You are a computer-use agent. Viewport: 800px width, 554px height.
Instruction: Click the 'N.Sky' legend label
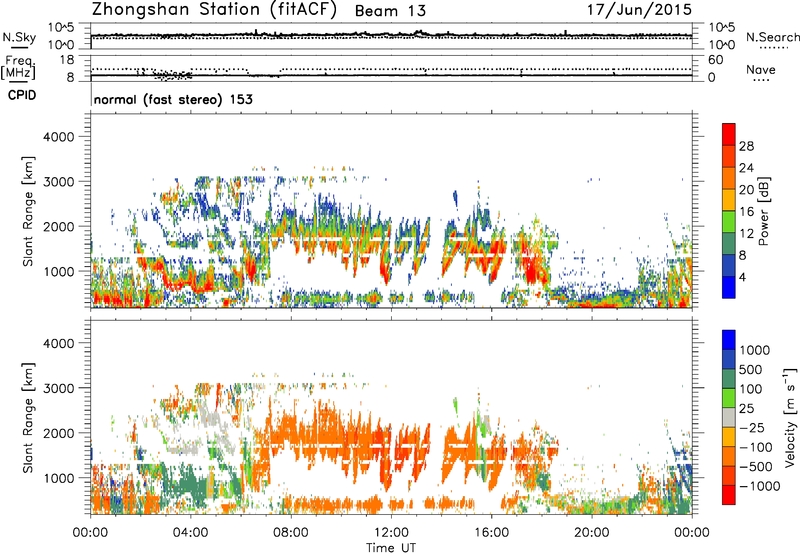(x=19, y=37)
